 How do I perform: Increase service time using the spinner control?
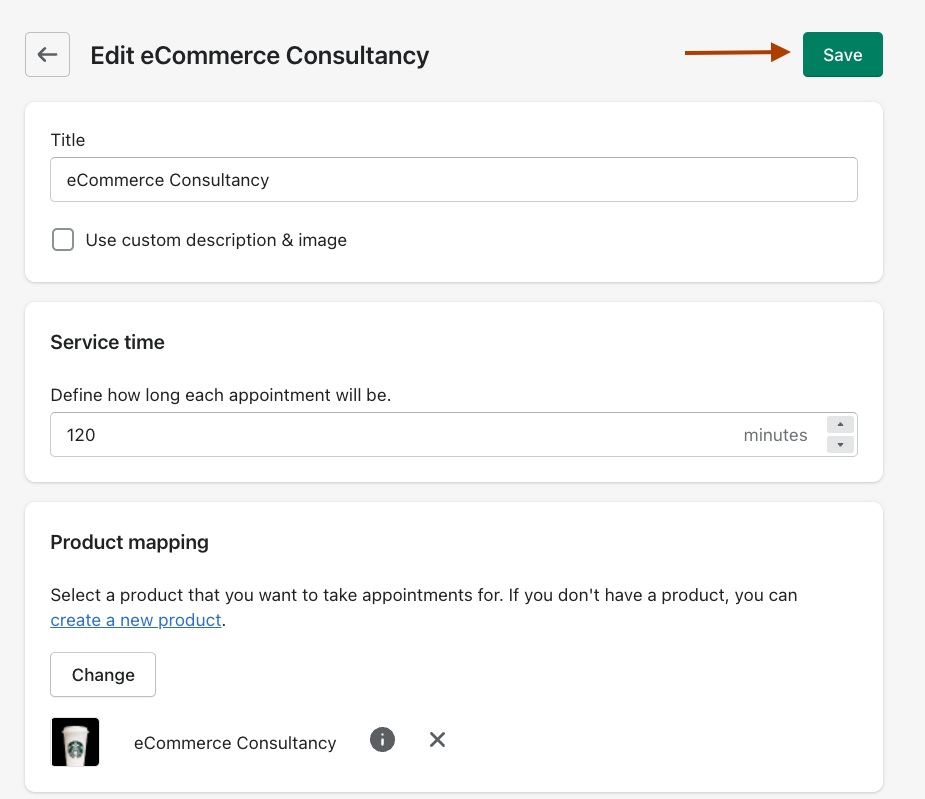coord(840,425)
